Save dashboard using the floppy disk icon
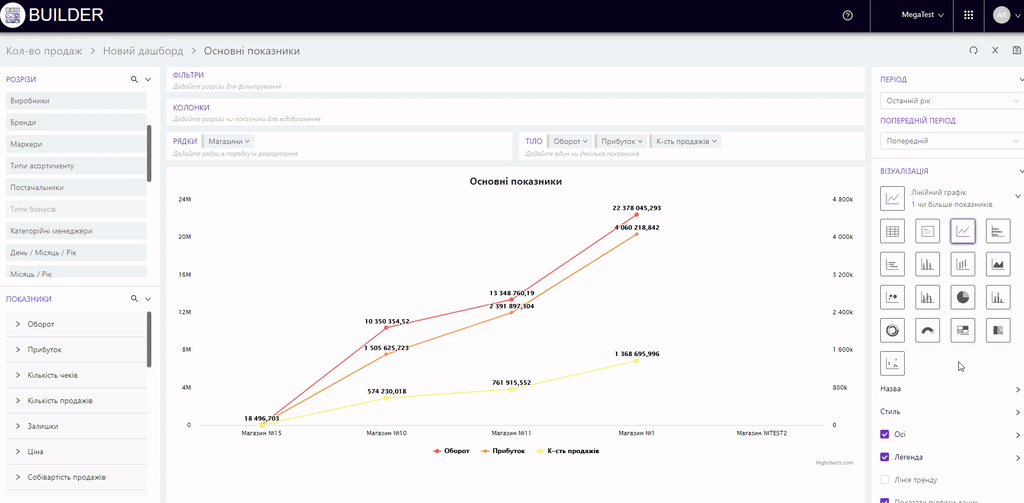 point(1017,51)
